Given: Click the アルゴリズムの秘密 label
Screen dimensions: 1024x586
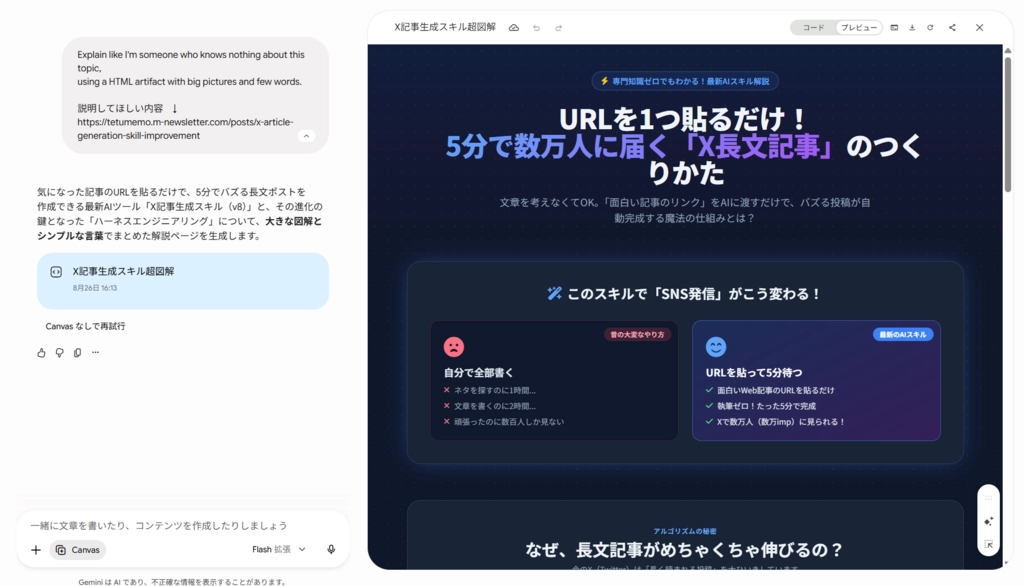Looking at the screenshot, I should [x=684, y=531].
